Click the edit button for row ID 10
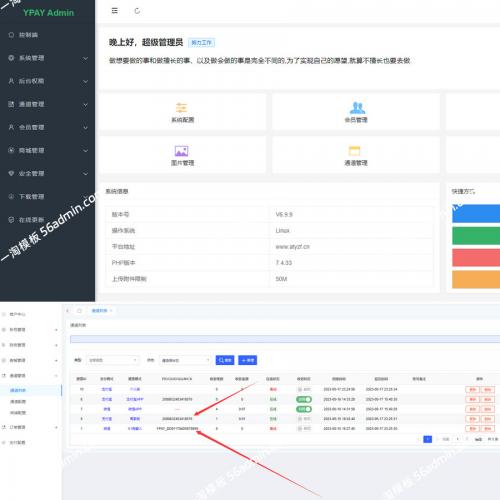Screen dimensions: 500x500 tap(472, 389)
